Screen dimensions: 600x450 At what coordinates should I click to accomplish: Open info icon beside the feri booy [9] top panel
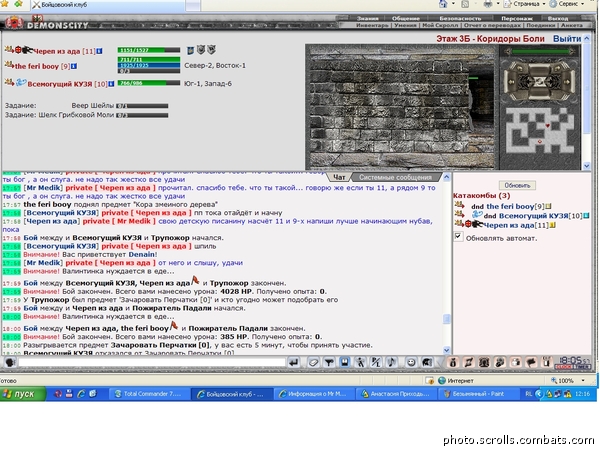pyautogui.click(x=74, y=66)
